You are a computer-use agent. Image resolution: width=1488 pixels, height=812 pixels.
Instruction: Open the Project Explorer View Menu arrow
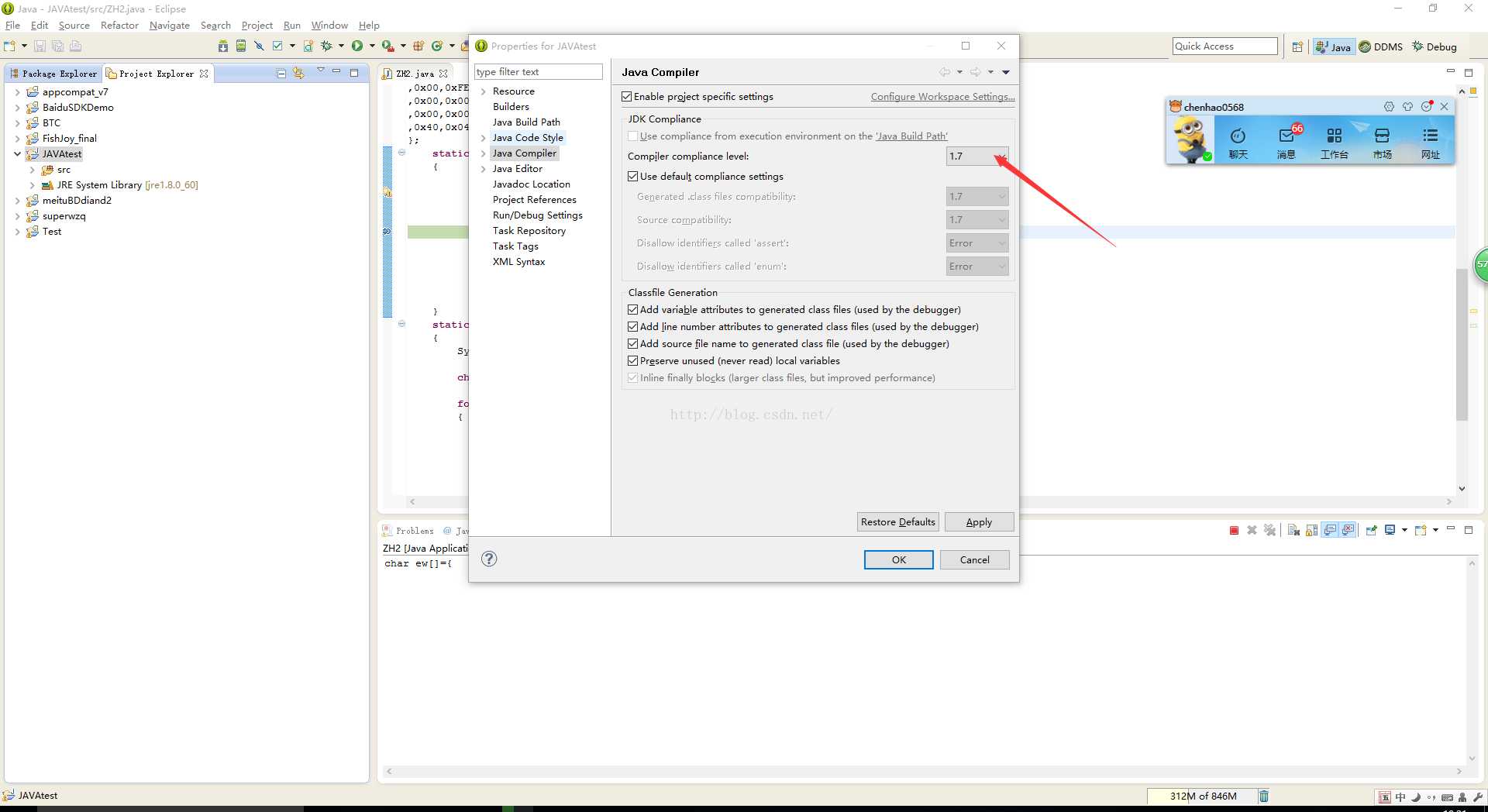(320, 71)
